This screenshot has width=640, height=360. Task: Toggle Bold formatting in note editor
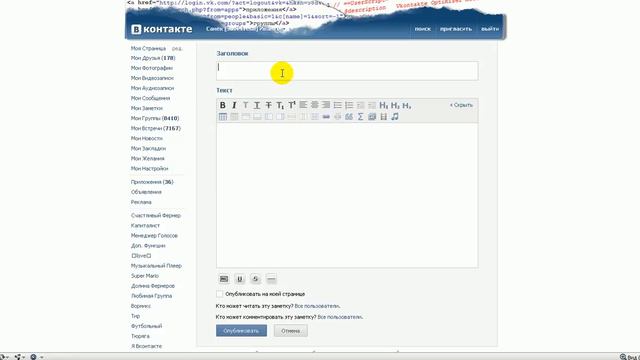(x=222, y=105)
